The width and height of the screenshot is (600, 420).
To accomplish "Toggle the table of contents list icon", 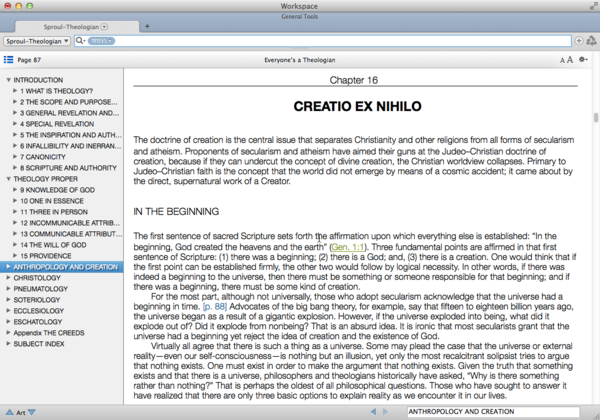I will (11, 60).
